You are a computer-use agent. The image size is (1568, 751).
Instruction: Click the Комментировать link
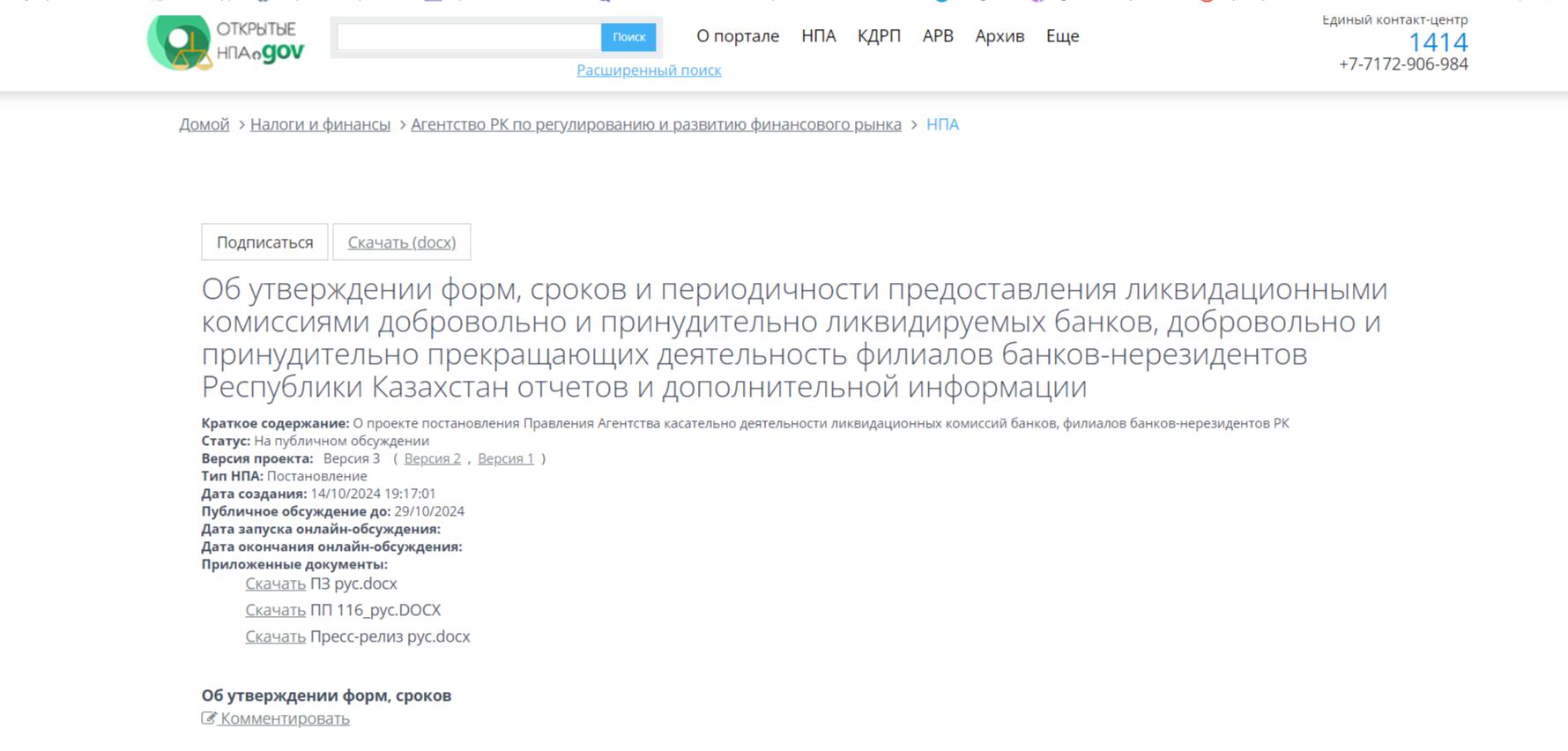pos(285,718)
